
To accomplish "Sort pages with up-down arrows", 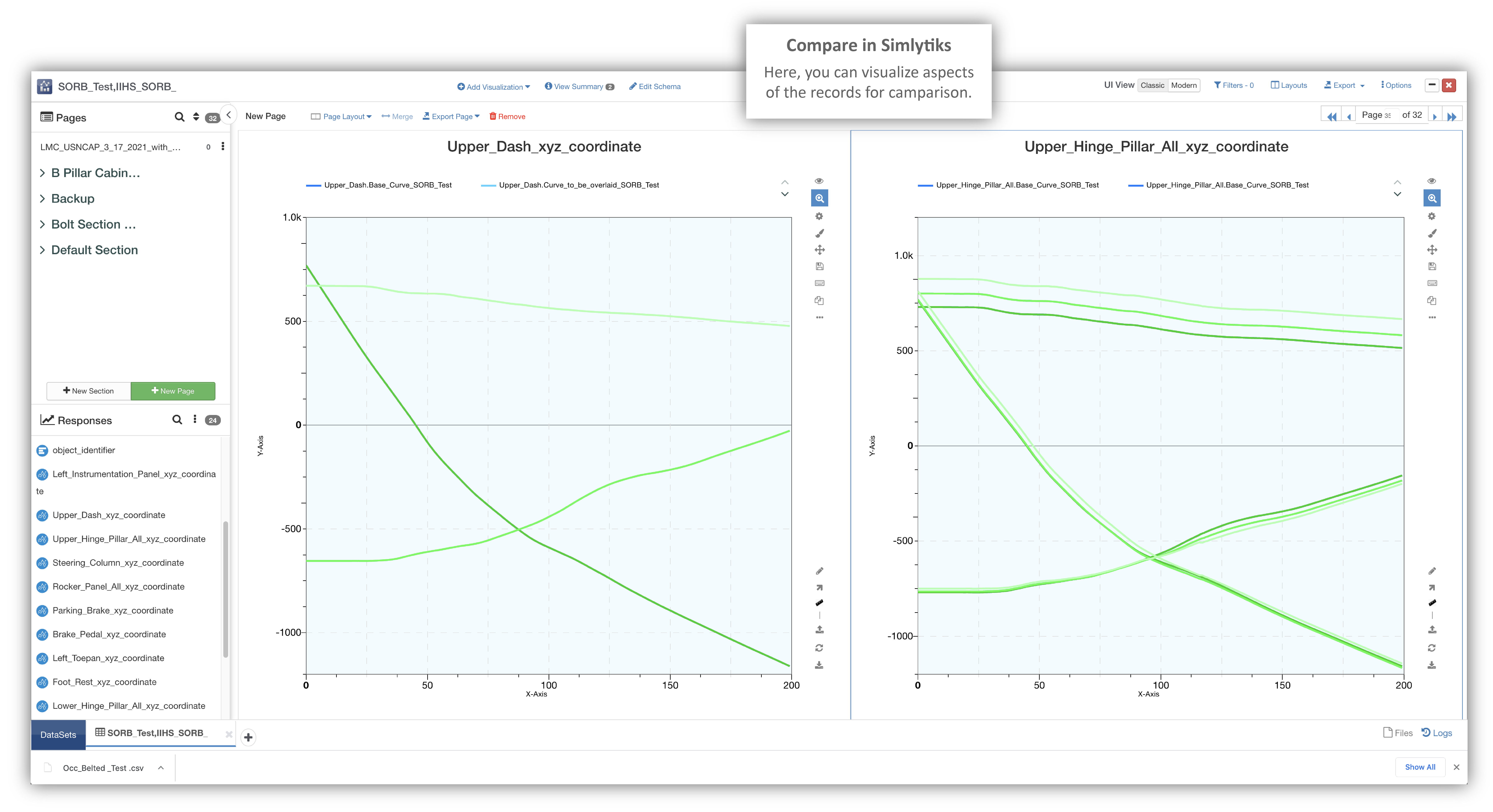I will 196,117.
